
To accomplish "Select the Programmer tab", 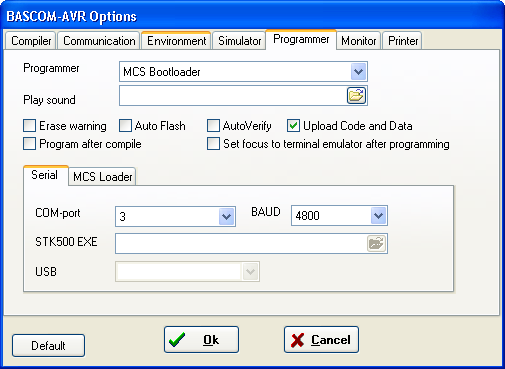I will tap(301, 39).
